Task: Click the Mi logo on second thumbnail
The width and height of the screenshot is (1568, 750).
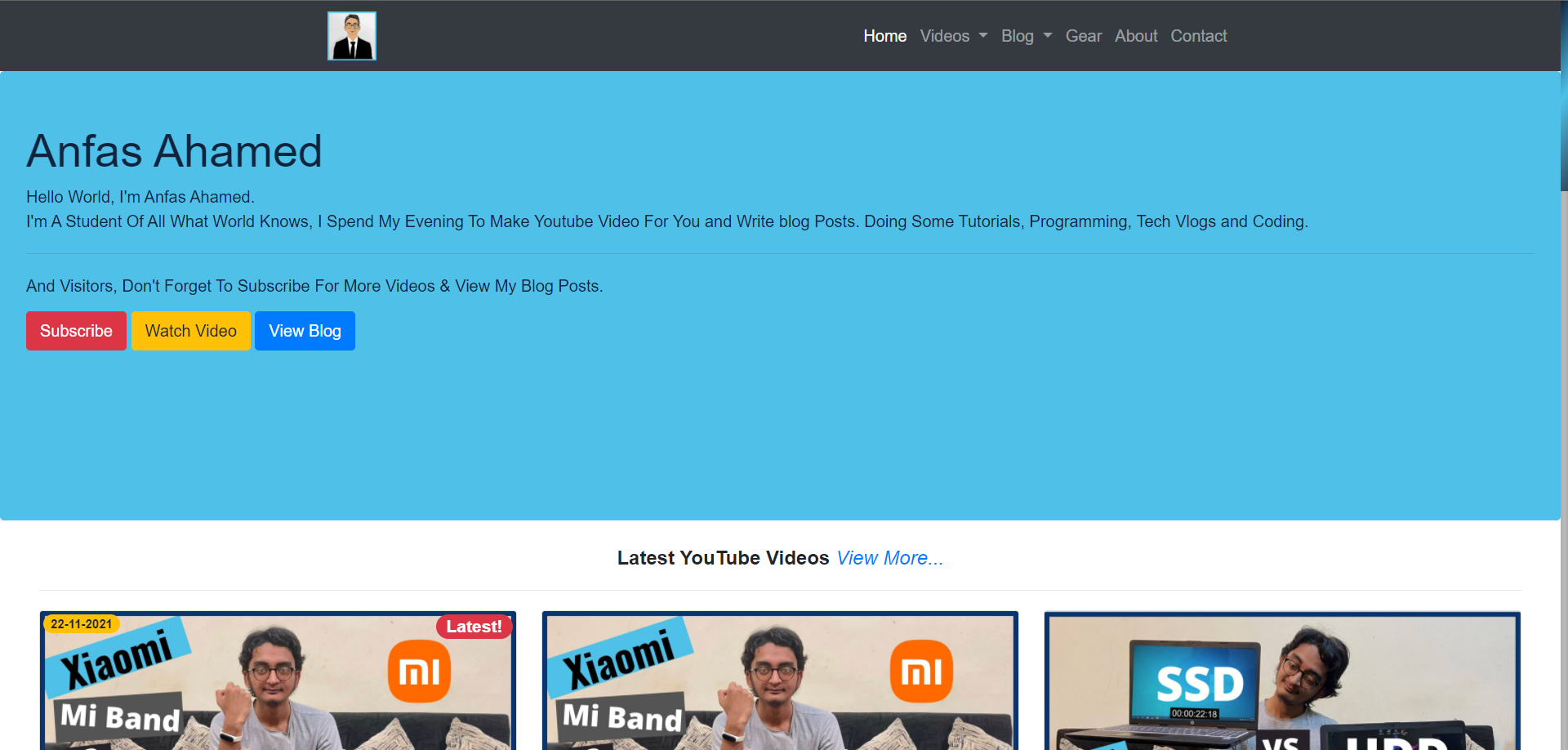Action: 921,672
